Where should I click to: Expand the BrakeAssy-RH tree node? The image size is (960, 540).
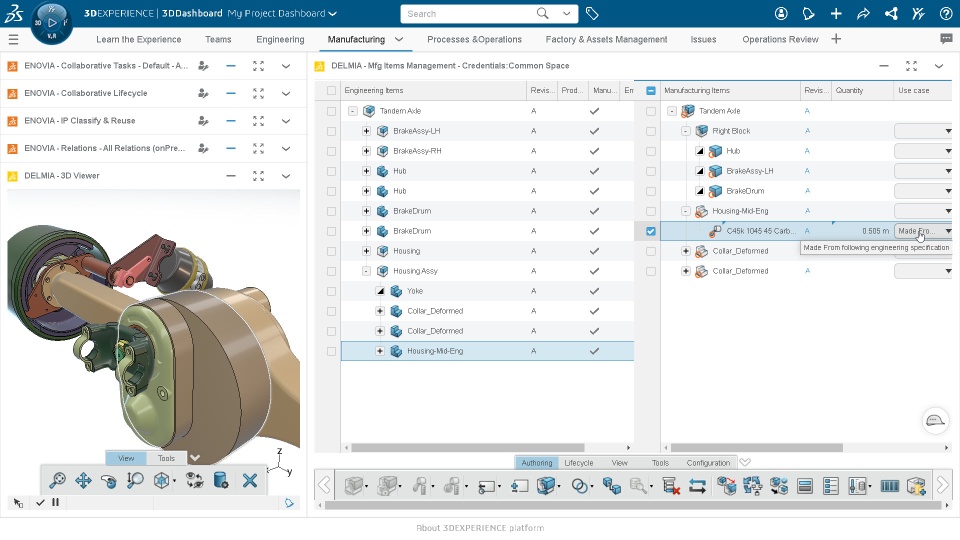366,151
